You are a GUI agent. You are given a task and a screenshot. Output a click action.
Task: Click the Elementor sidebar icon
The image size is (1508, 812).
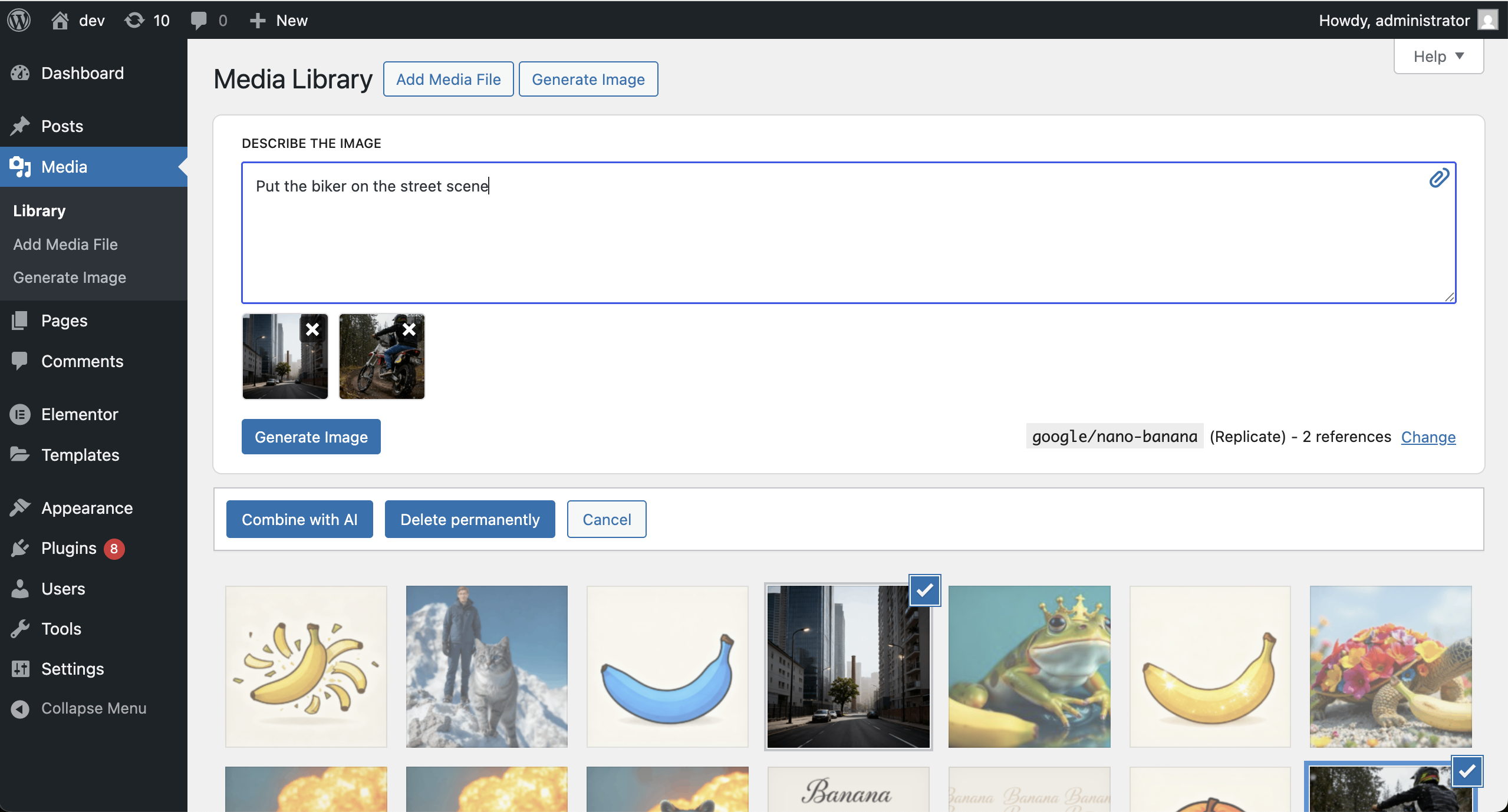pos(20,414)
